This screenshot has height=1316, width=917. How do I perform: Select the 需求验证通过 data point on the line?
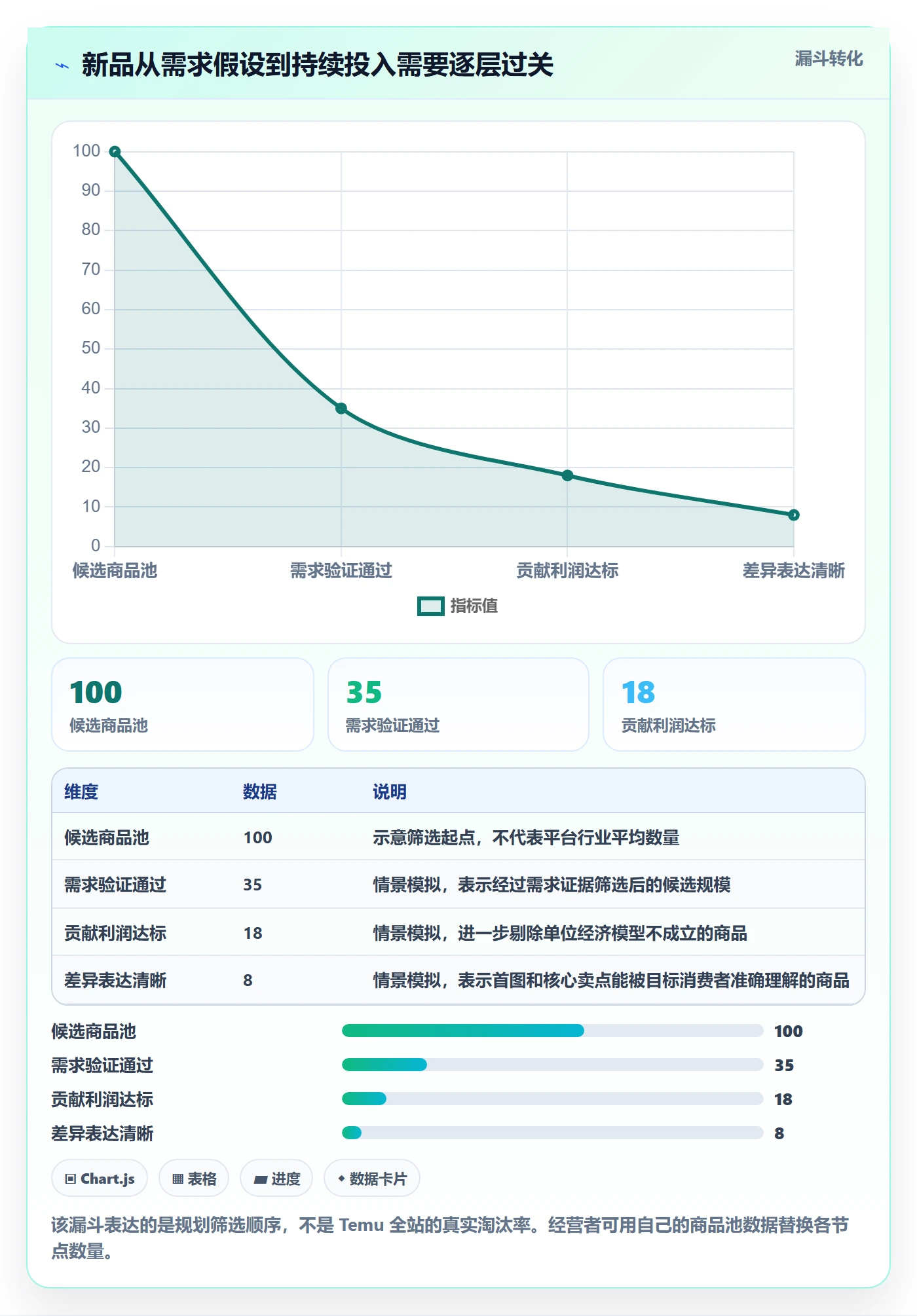click(341, 409)
